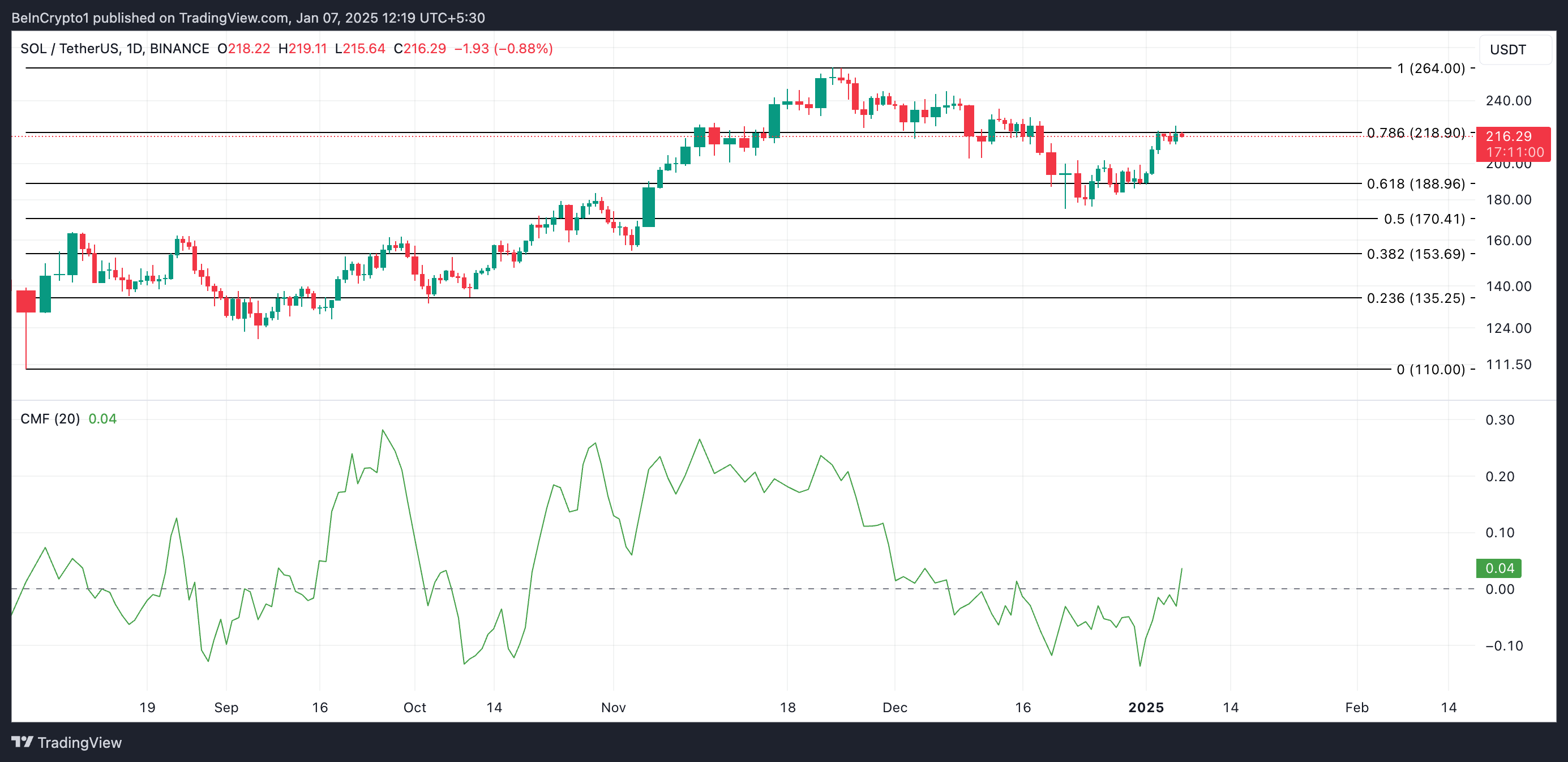
Task: Click the Nov label on time axis
Action: [613, 707]
